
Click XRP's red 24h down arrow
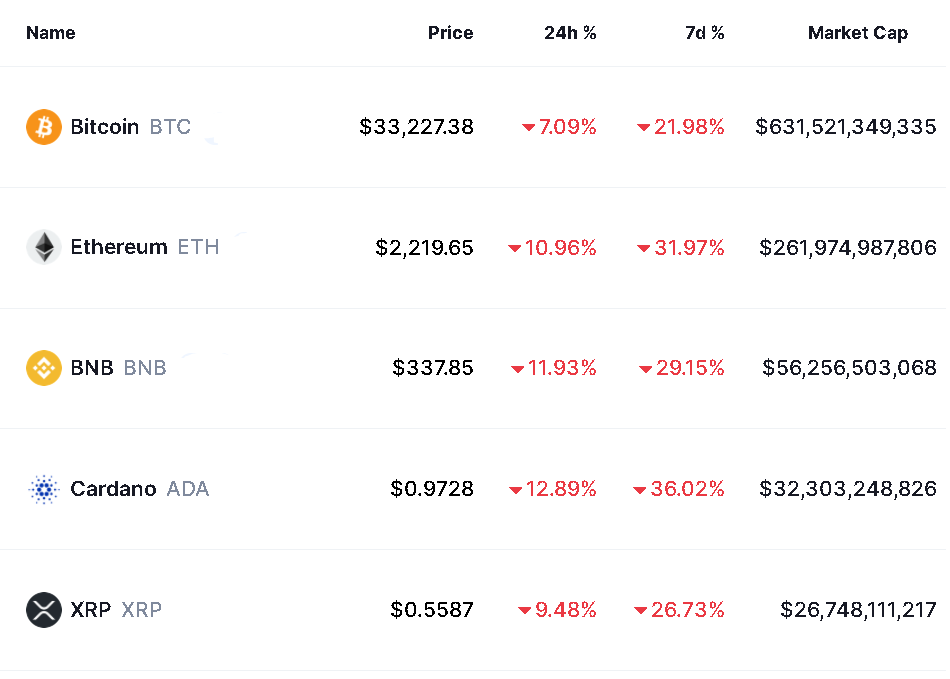click(x=524, y=611)
